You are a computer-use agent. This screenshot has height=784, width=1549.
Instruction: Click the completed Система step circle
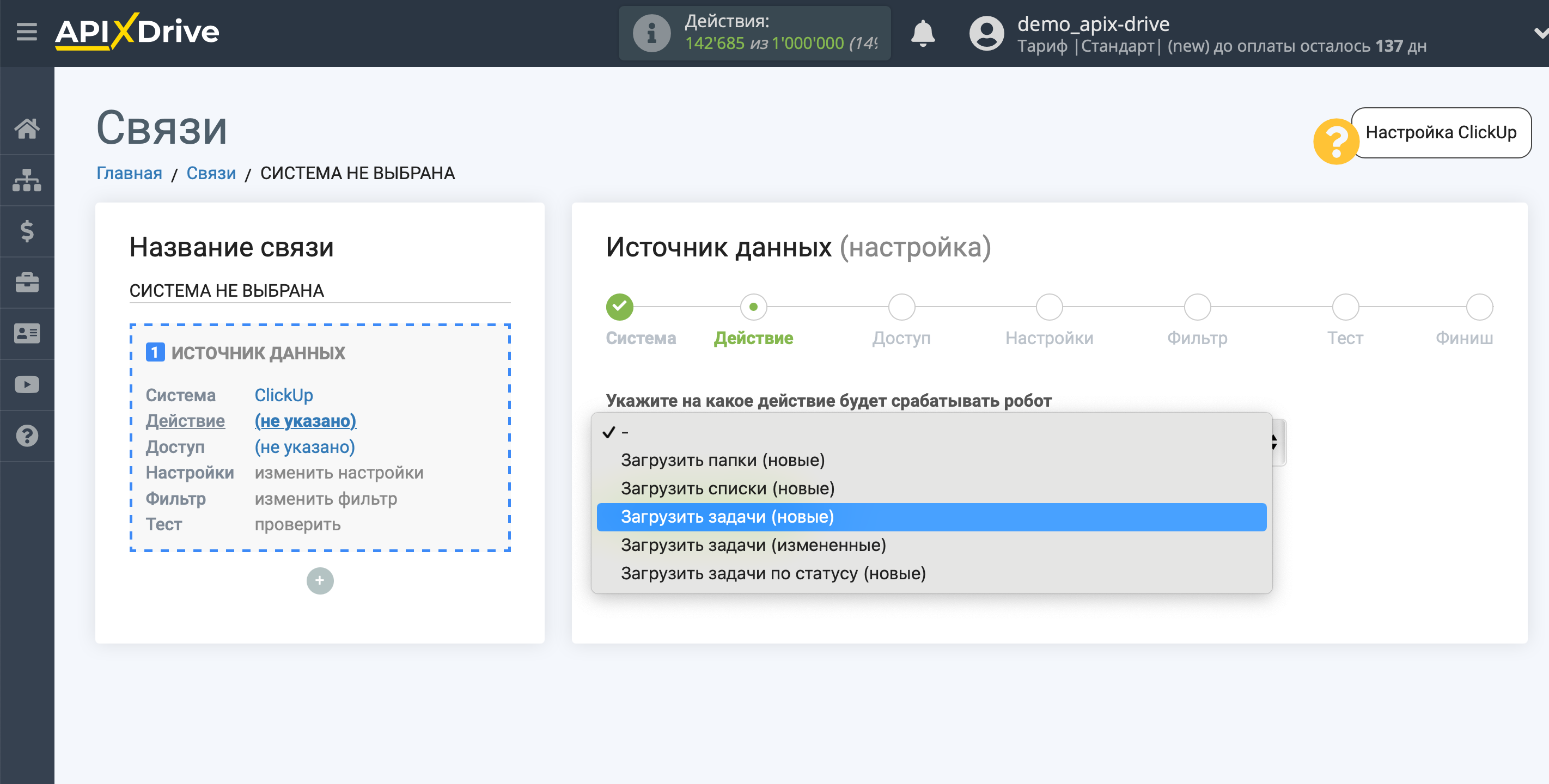pyautogui.click(x=619, y=307)
